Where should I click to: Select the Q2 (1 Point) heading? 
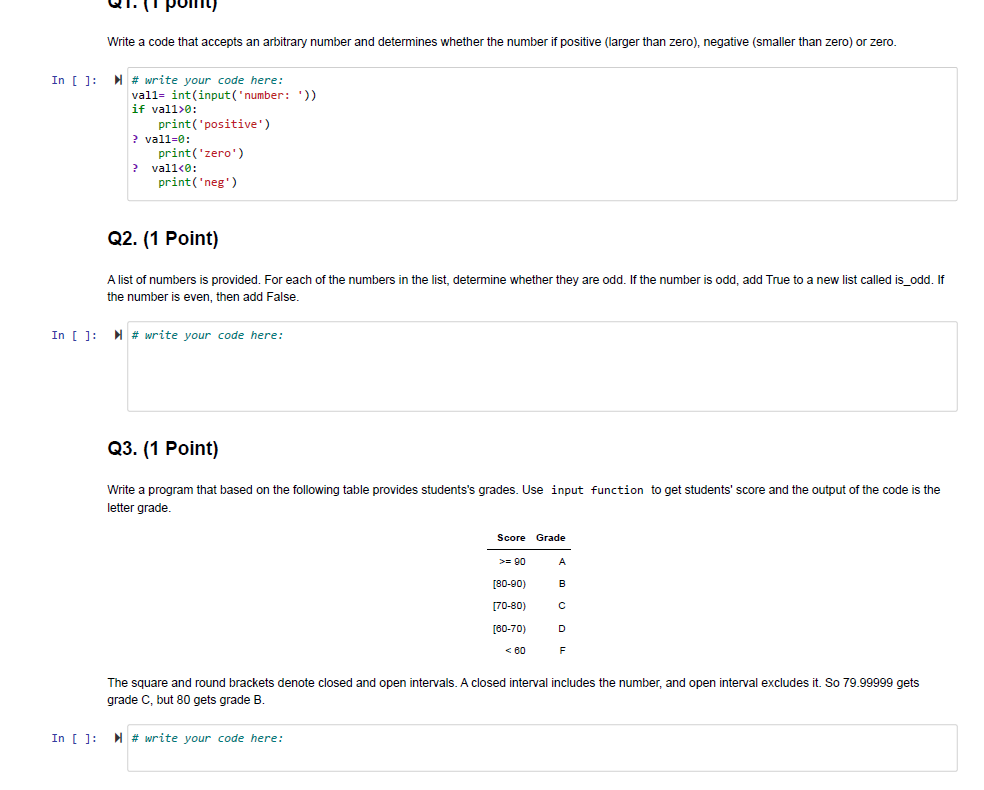[x=161, y=238]
